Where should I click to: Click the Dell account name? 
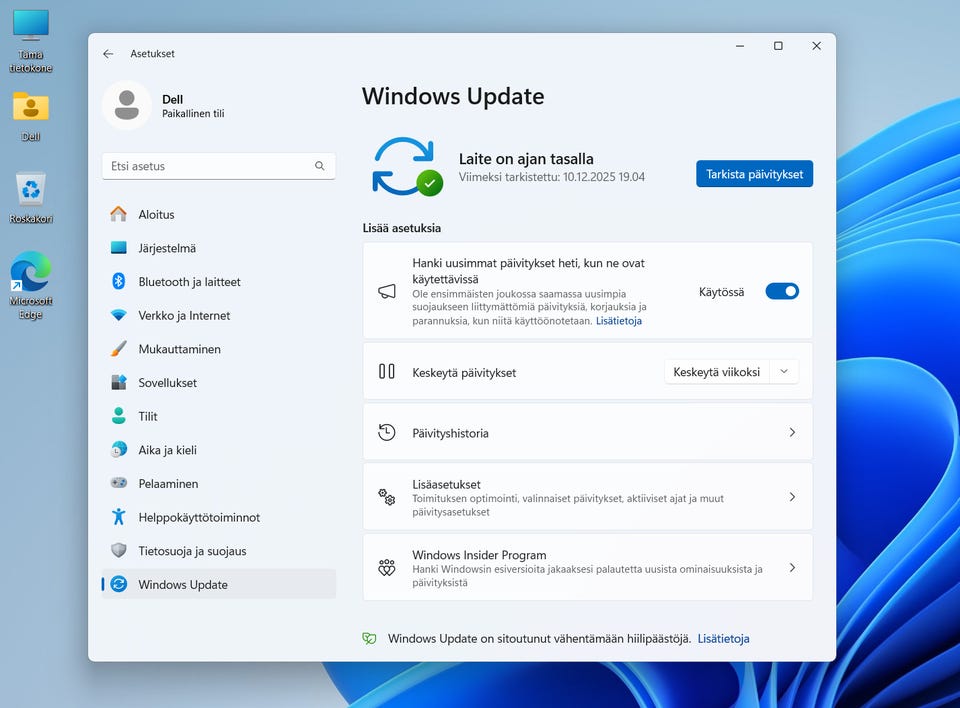click(173, 99)
